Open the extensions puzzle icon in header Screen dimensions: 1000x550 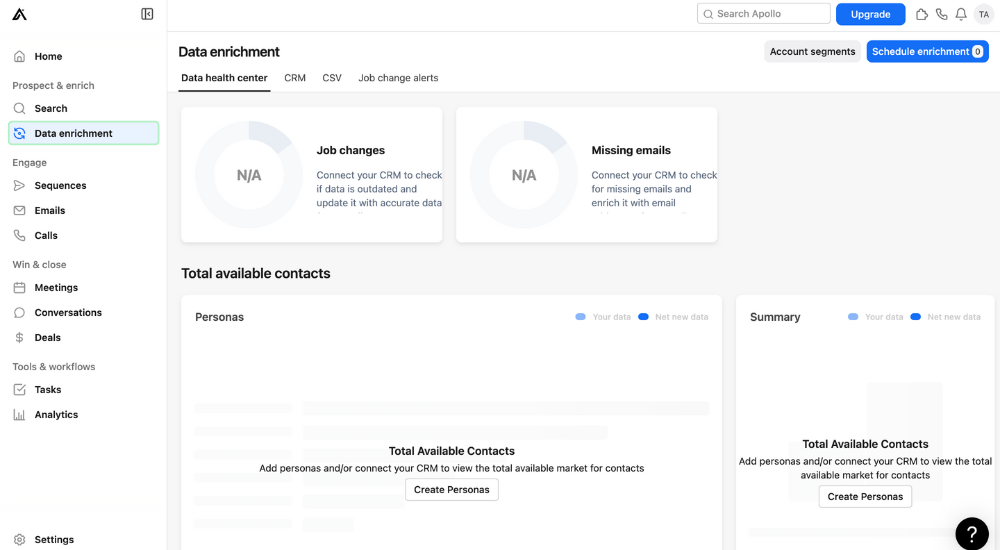point(922,14)
